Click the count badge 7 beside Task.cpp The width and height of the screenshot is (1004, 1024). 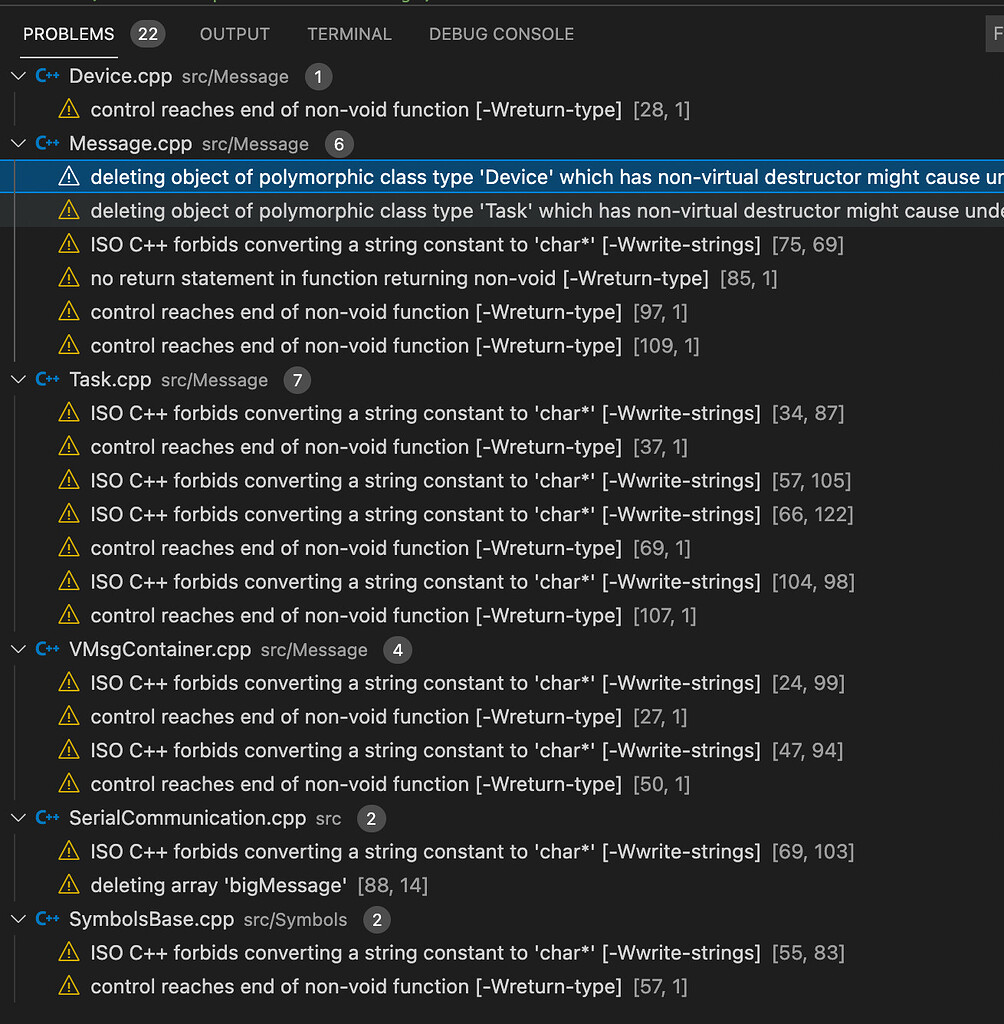297,380
